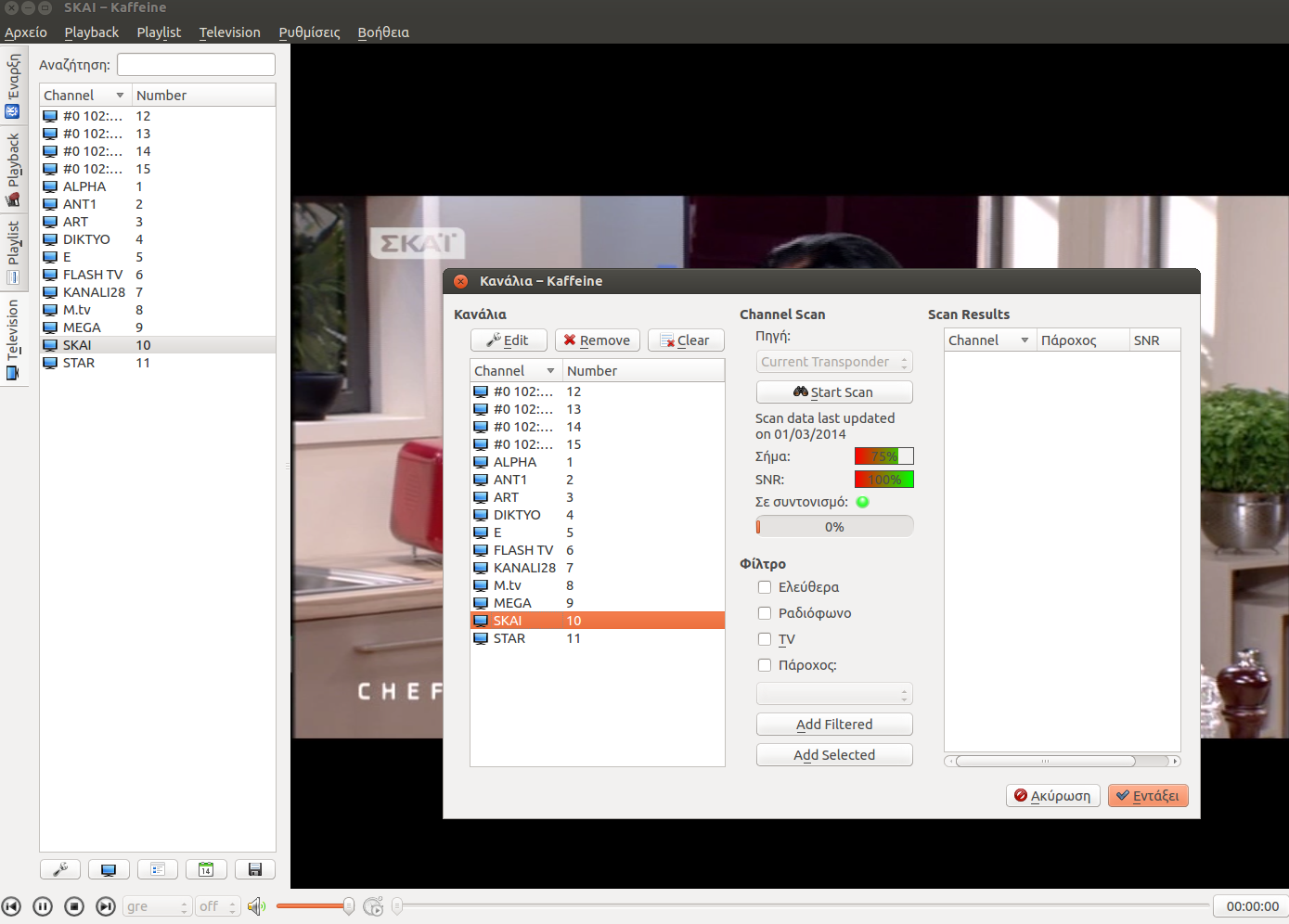
Task: Enable the Ελεύθερα filter checkbox
Action: (x=765, y=587)
